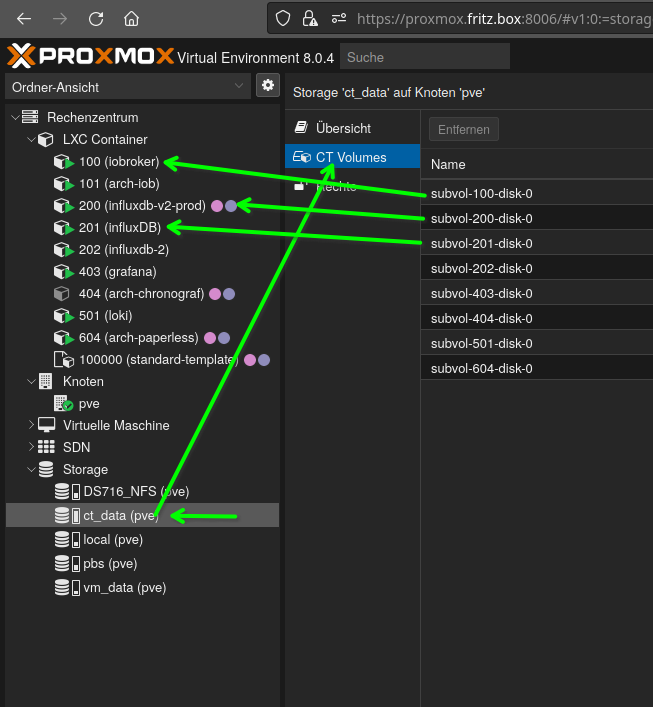Select row subvol-403-disk-0
Screen dimensions: 653x707
tap(537, 294)
